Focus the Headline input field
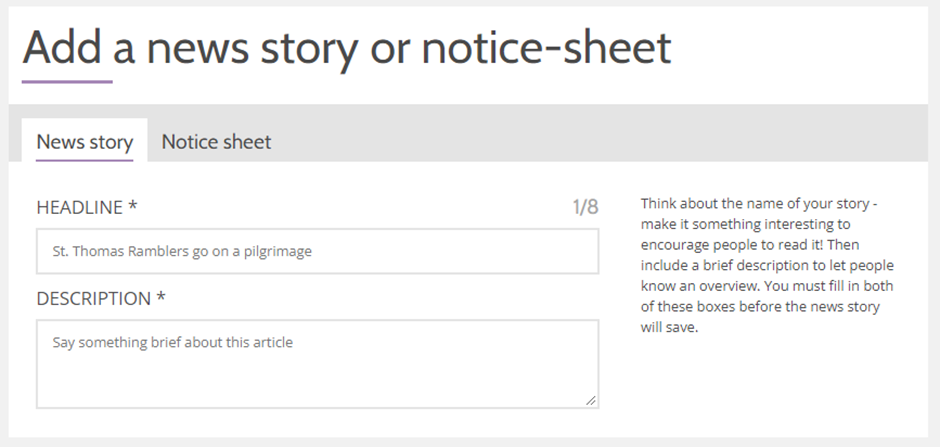Viewport: 940px width, 447px height. coord(317,251)
